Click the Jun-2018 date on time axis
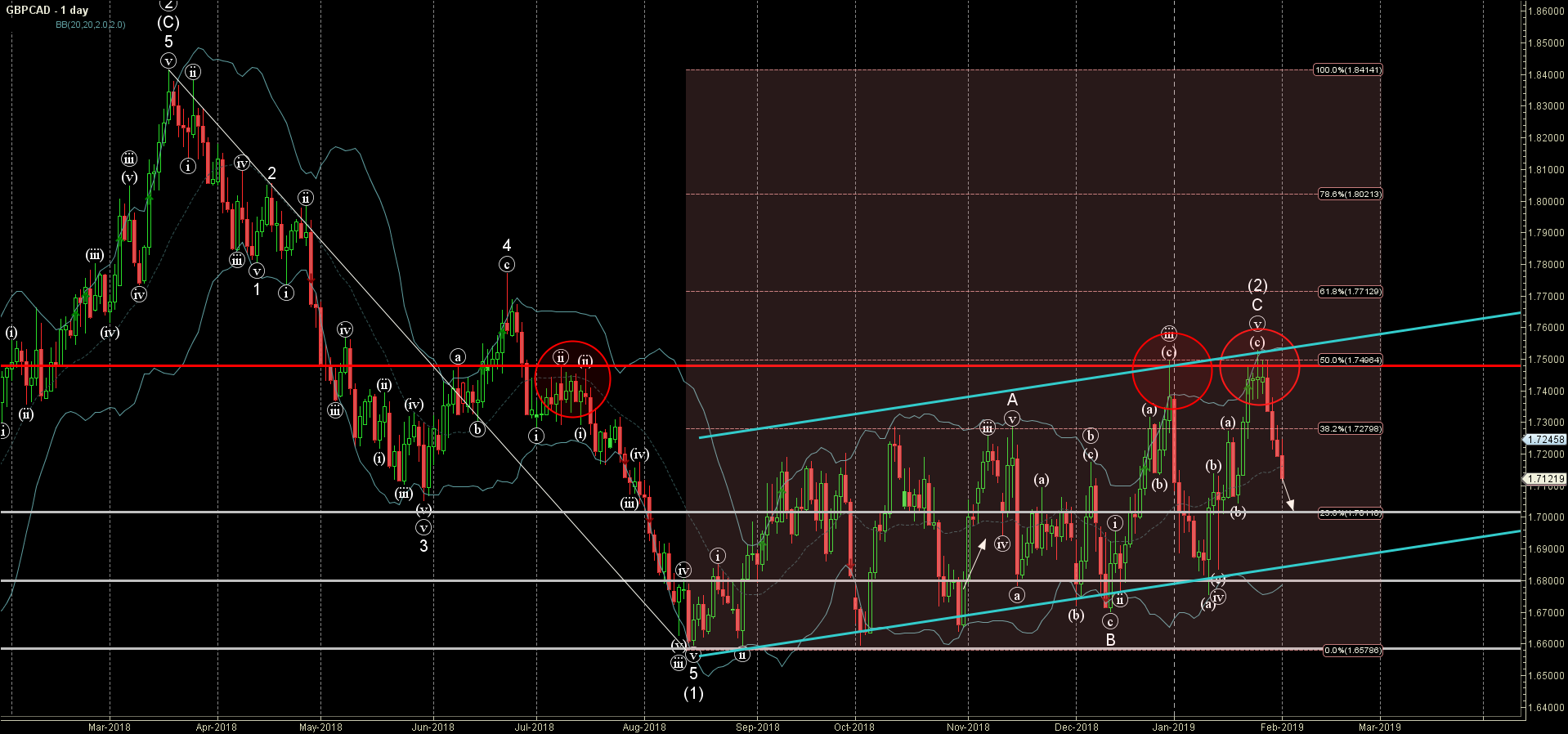 432,727
